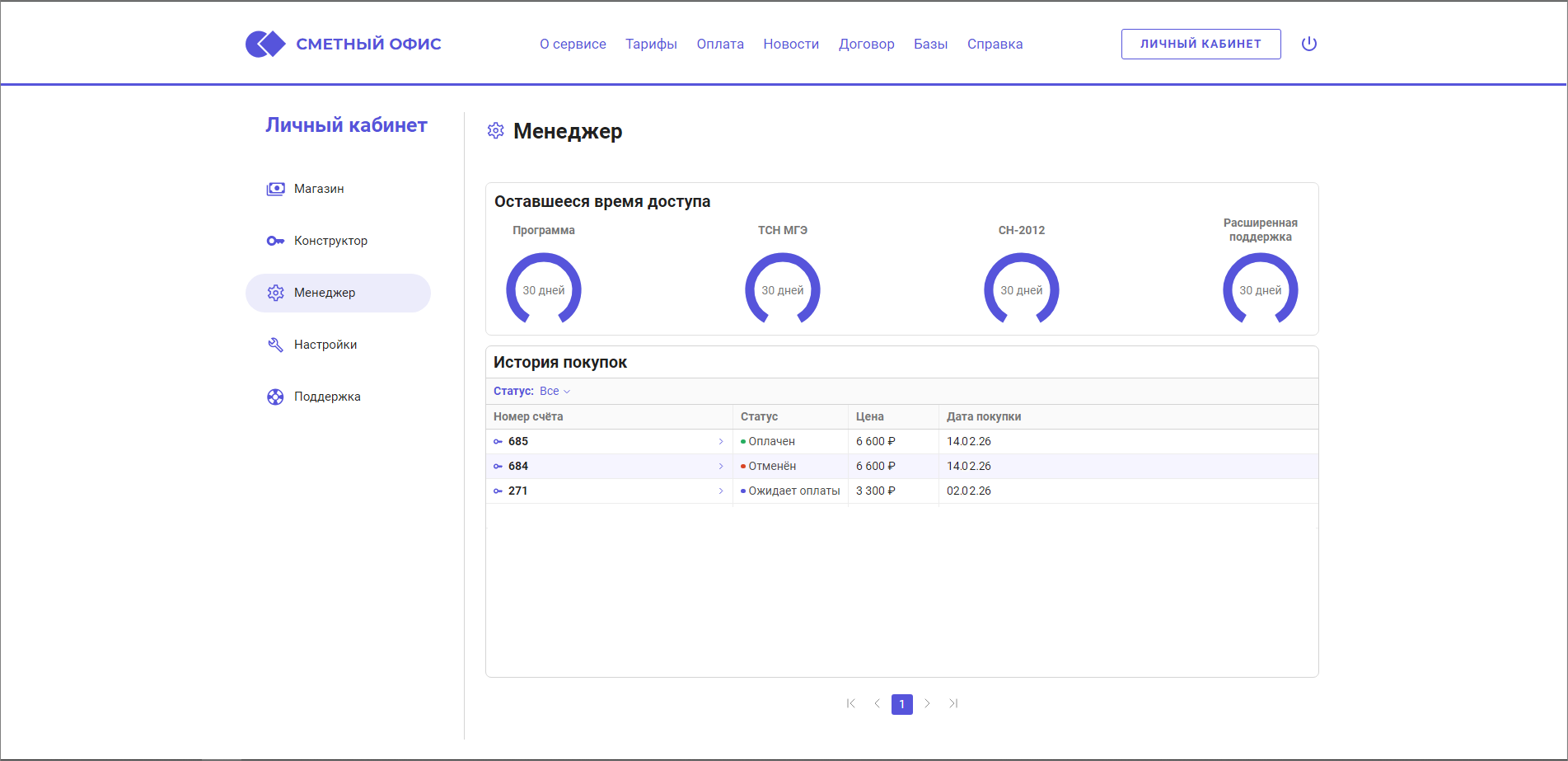This screenshot has height=761, width=1568.
Task: Click the Личный кабинет button
Action: pyautogui.click(x=1201, y=44)
